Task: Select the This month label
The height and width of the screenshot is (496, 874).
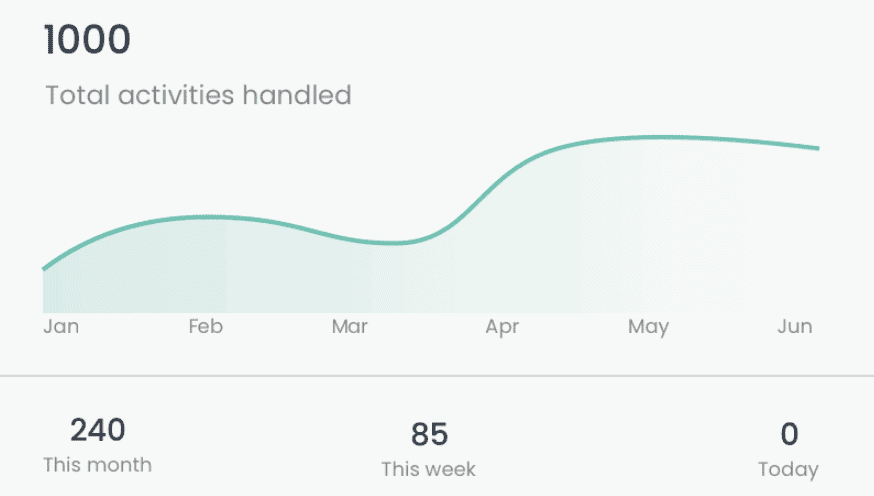Action: [98, 465]
